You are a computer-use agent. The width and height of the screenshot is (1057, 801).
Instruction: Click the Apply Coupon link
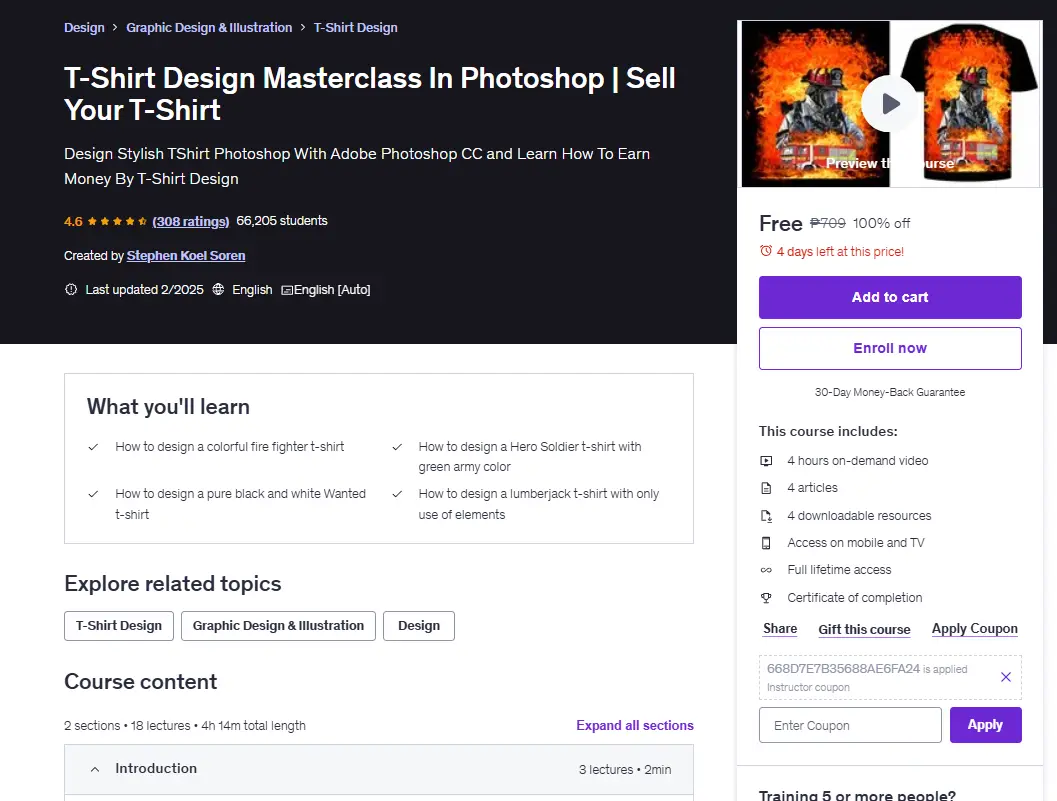[975, 628]
